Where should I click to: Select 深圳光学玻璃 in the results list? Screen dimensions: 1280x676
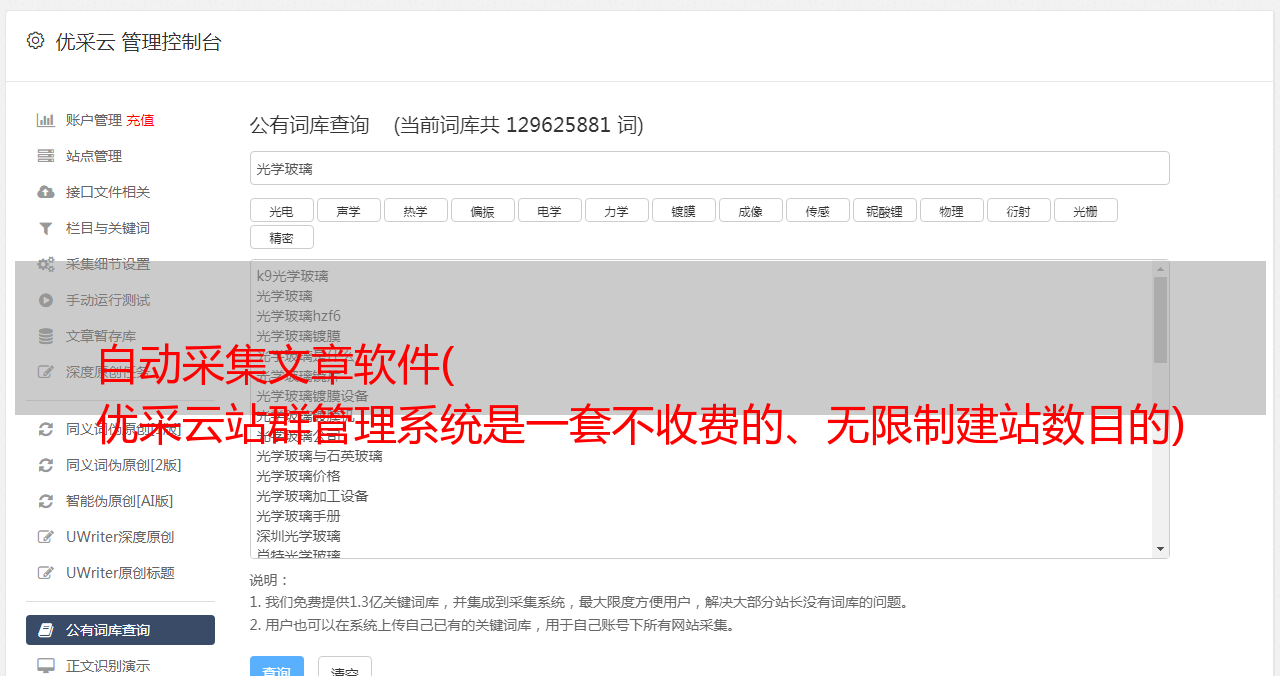point(298,536)
